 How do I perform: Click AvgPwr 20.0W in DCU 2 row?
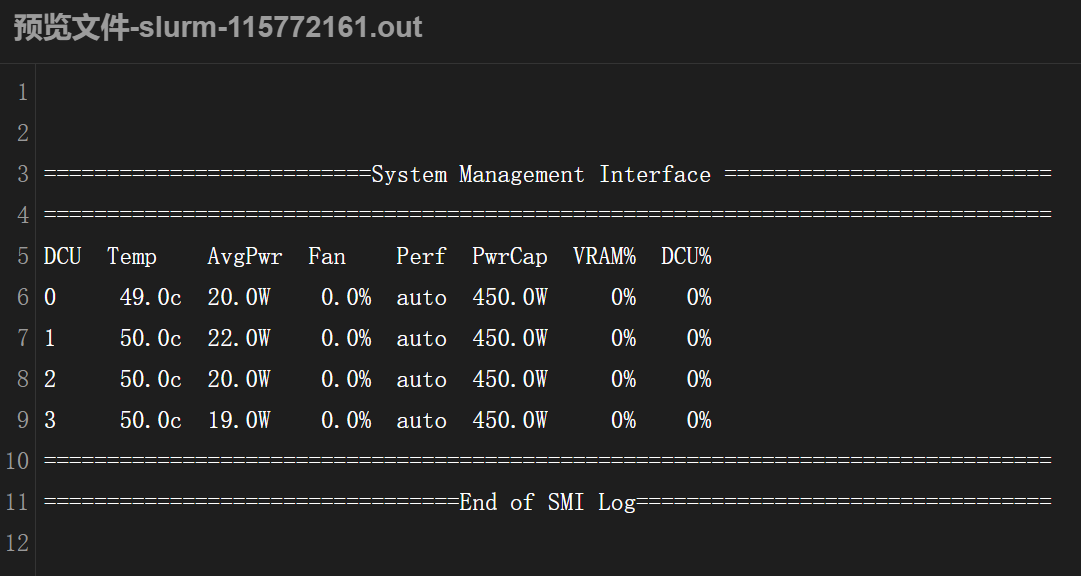[x=239, y=379]
